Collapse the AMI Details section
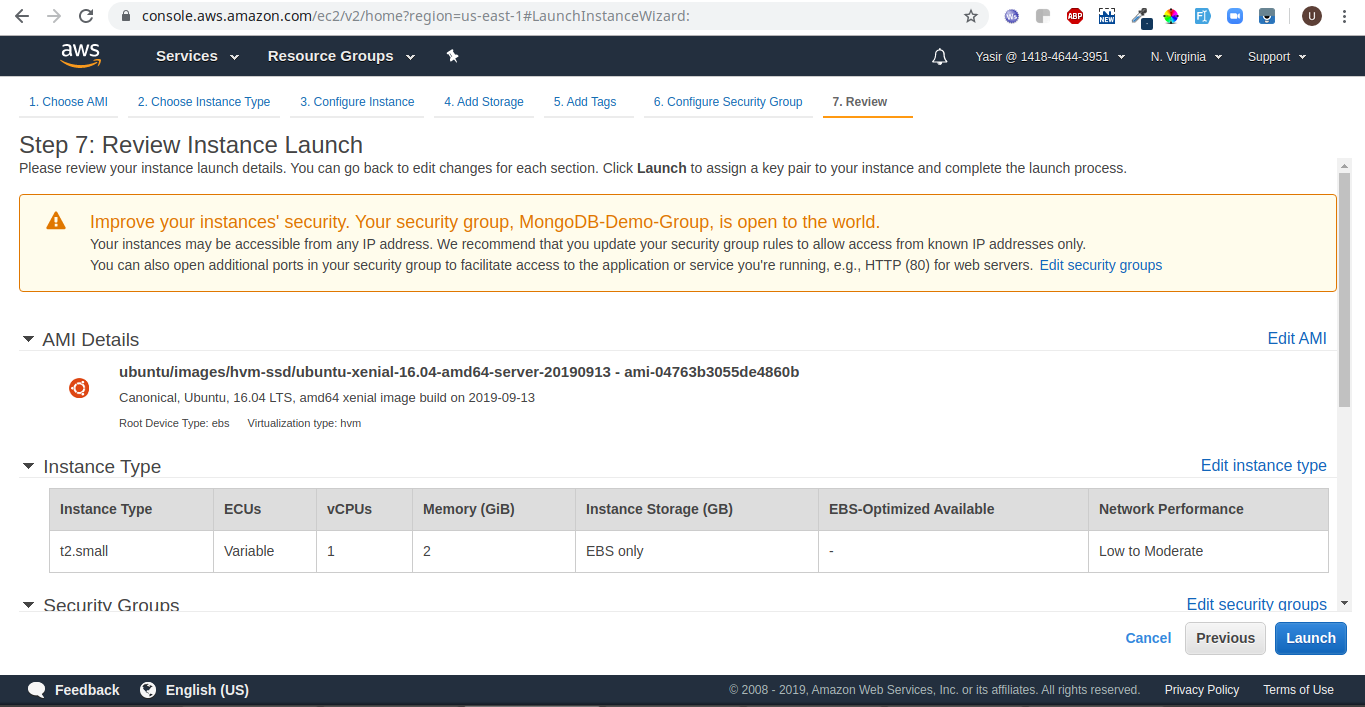The height and width of the screenshot is (707, 1365). (x=28, y=340)
